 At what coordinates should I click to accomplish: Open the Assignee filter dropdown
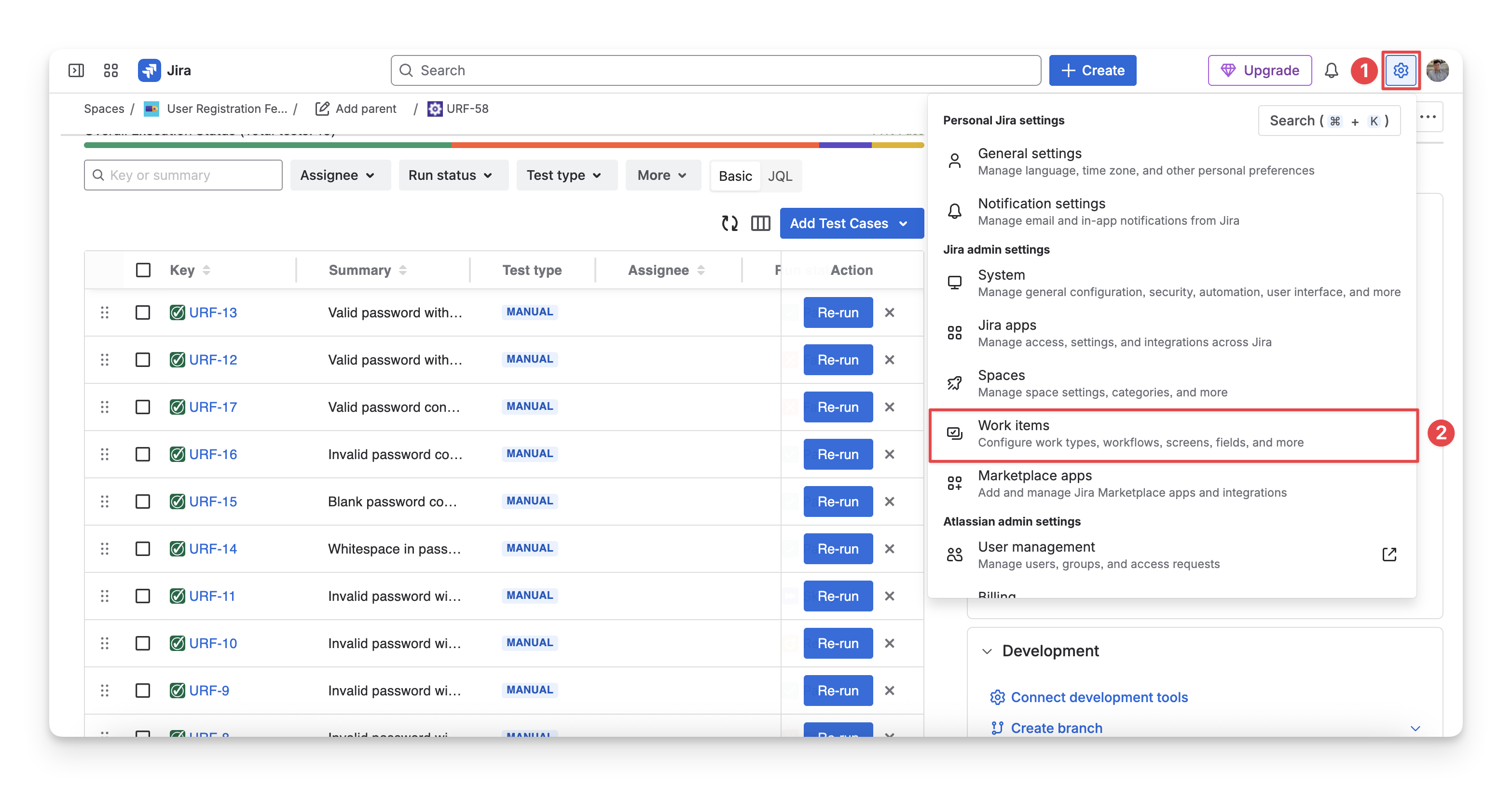[x=338, y=176]
